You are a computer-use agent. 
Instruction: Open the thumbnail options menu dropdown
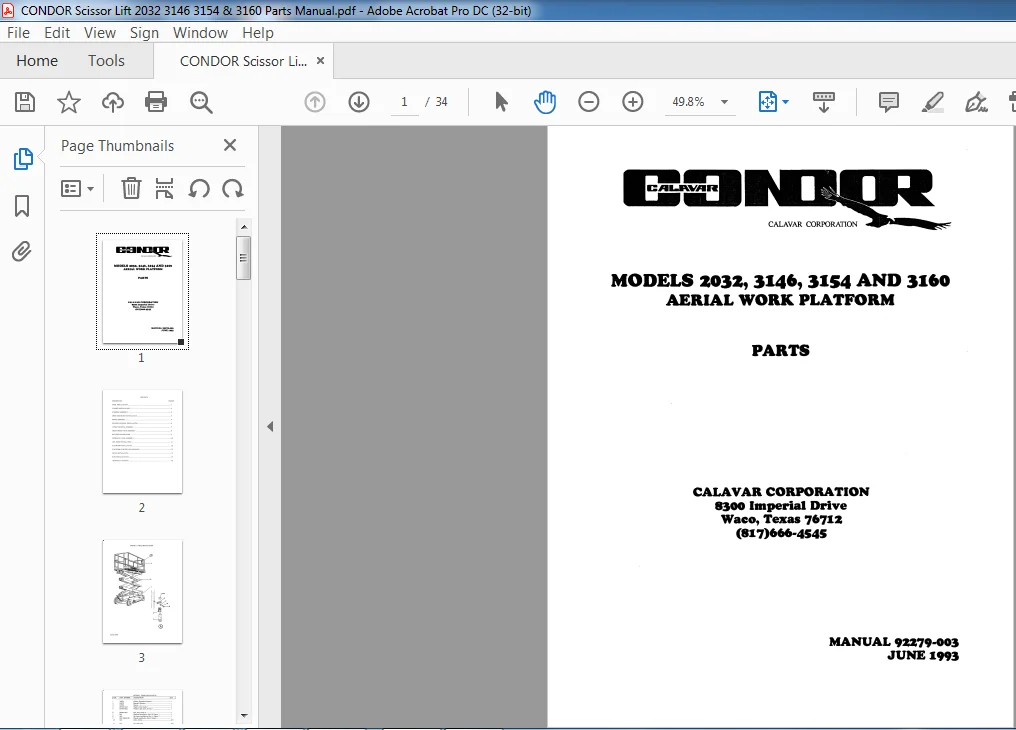coord(77,188)
